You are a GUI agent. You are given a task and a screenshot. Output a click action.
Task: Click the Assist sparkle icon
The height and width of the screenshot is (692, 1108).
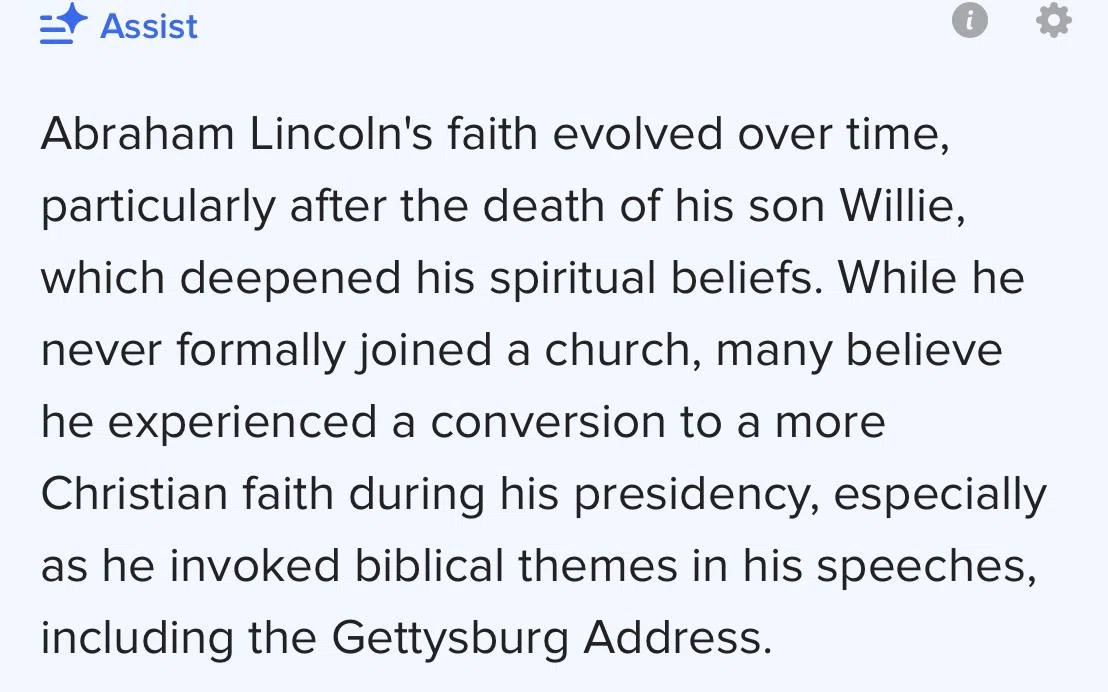pos(64,24)
